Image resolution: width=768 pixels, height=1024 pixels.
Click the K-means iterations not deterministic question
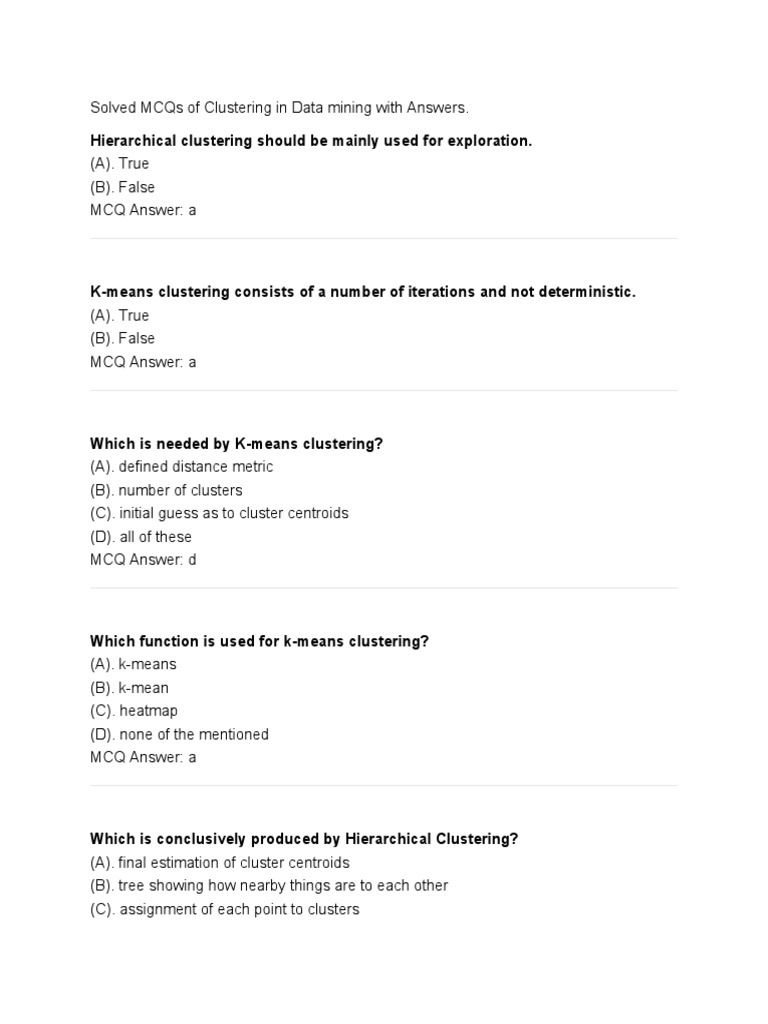(363, 292)
